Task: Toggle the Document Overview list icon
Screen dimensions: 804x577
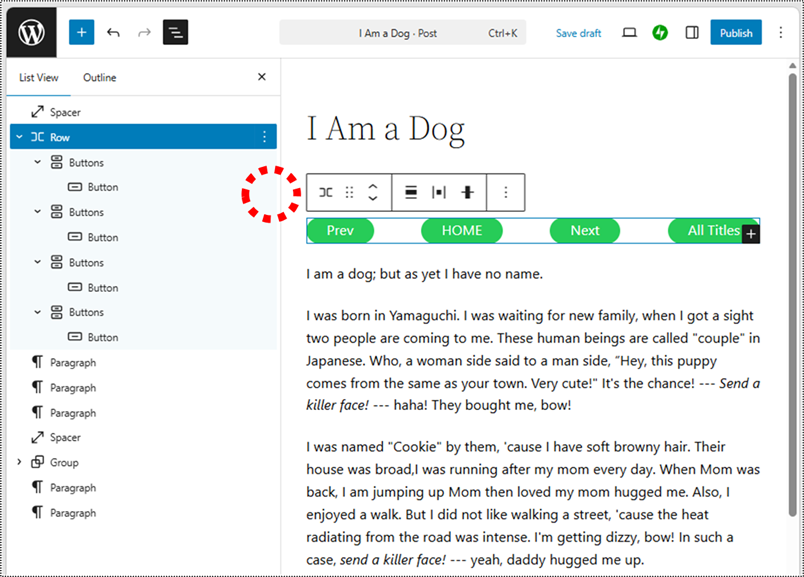Action: tap(176, 32)
